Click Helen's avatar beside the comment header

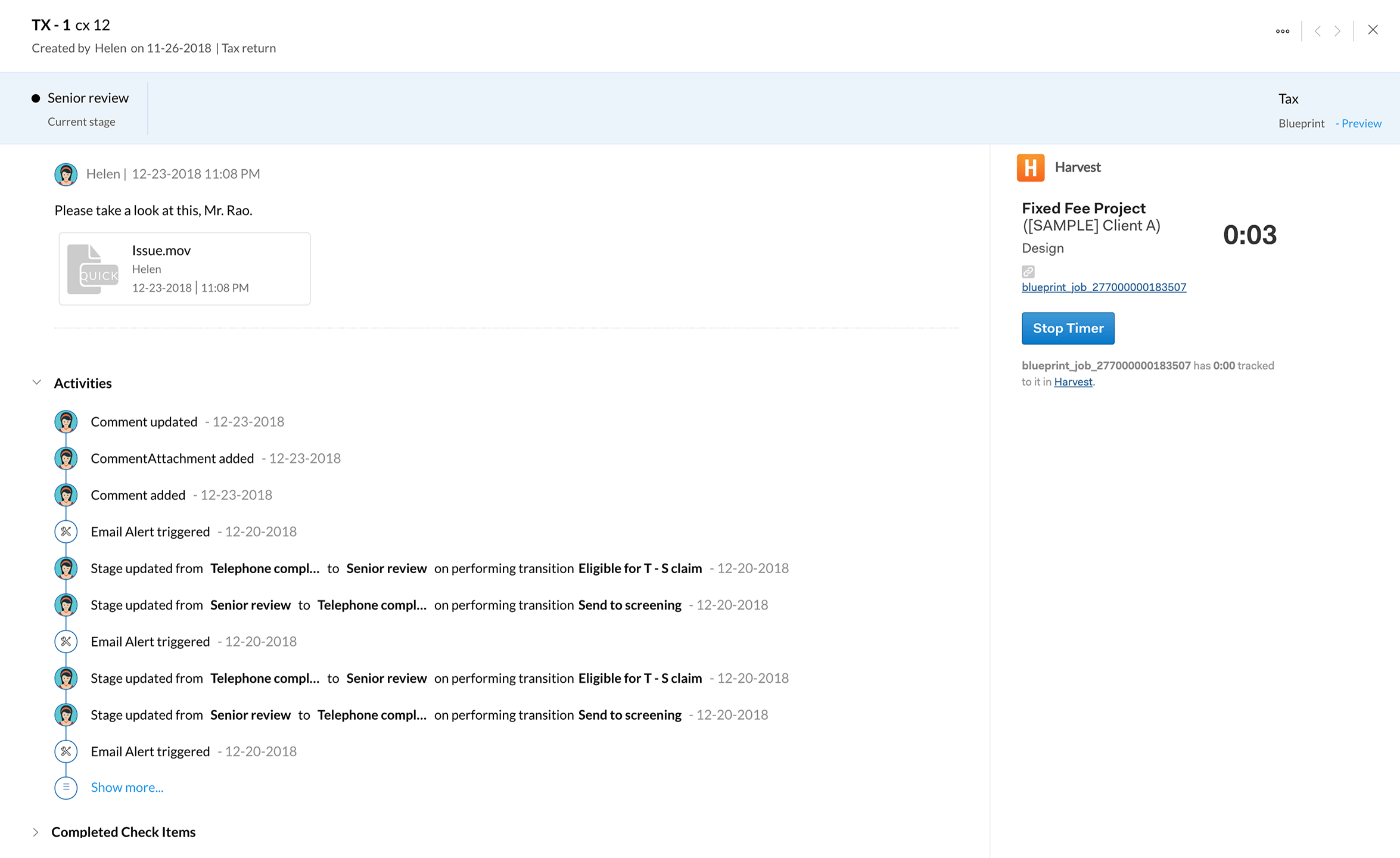[66, 174]
